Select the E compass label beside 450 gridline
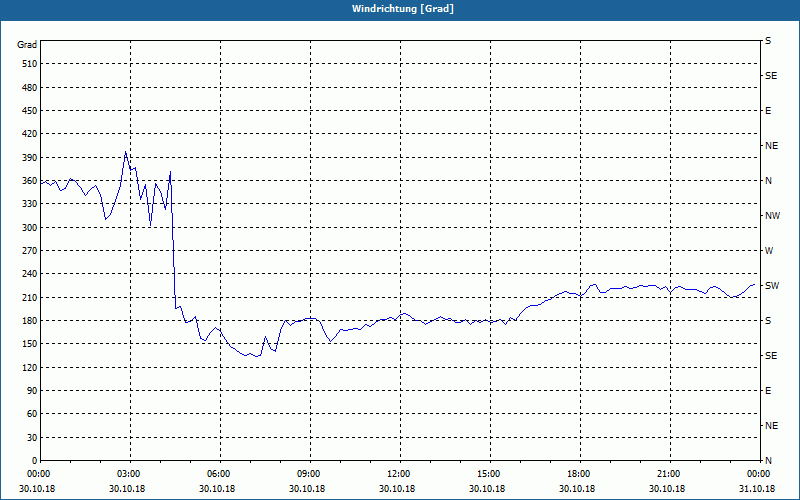This screenshot has width=800, height=500. (768, 111)
